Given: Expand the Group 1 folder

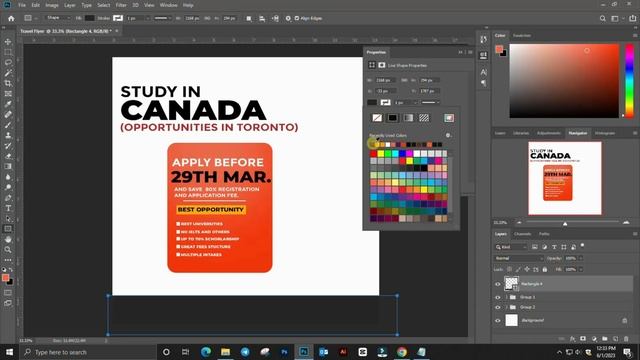Looking at the screenshot, I should click(507, 297).
